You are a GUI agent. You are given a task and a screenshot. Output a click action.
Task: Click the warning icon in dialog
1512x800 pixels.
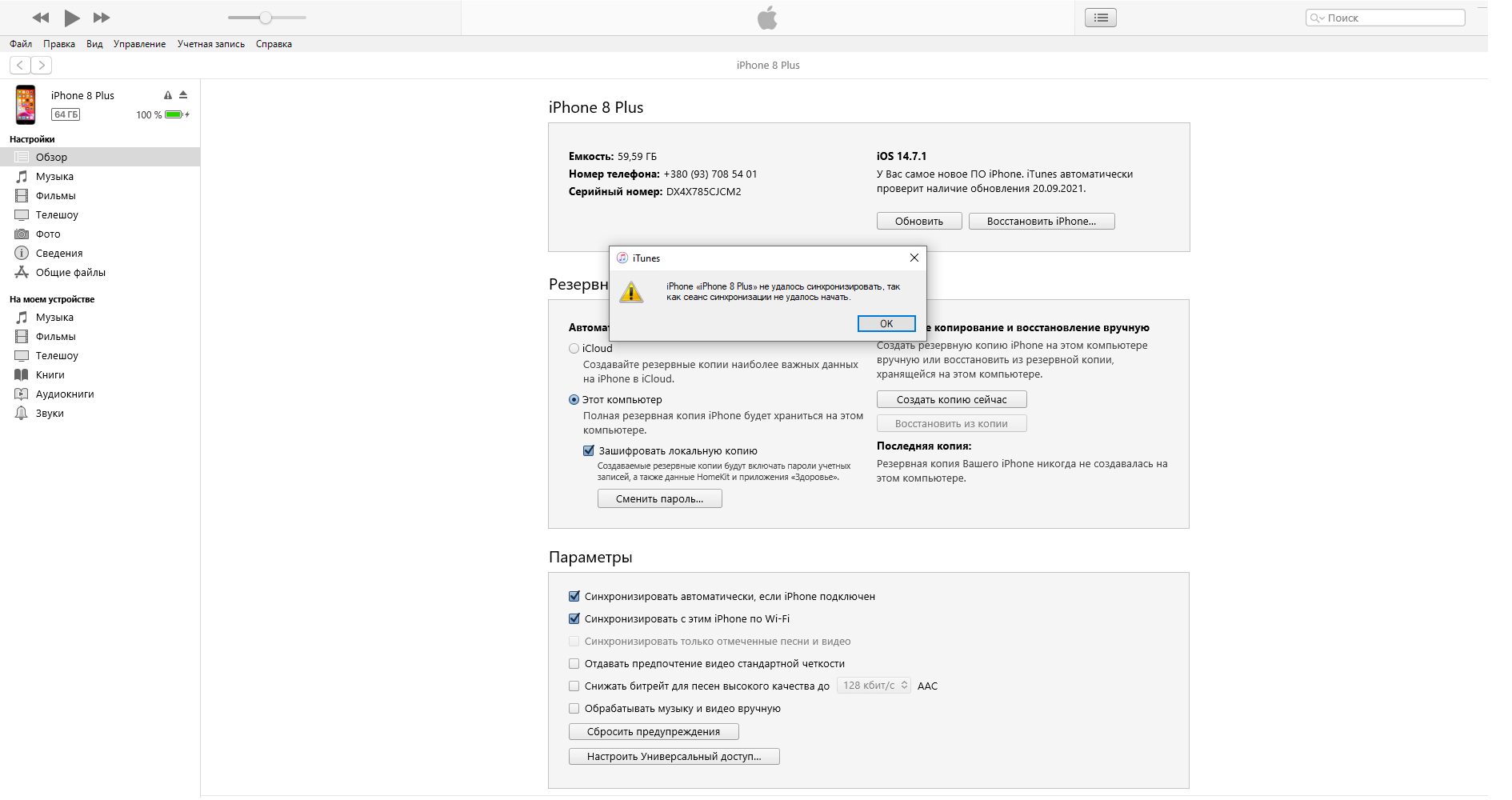[631, 292]
